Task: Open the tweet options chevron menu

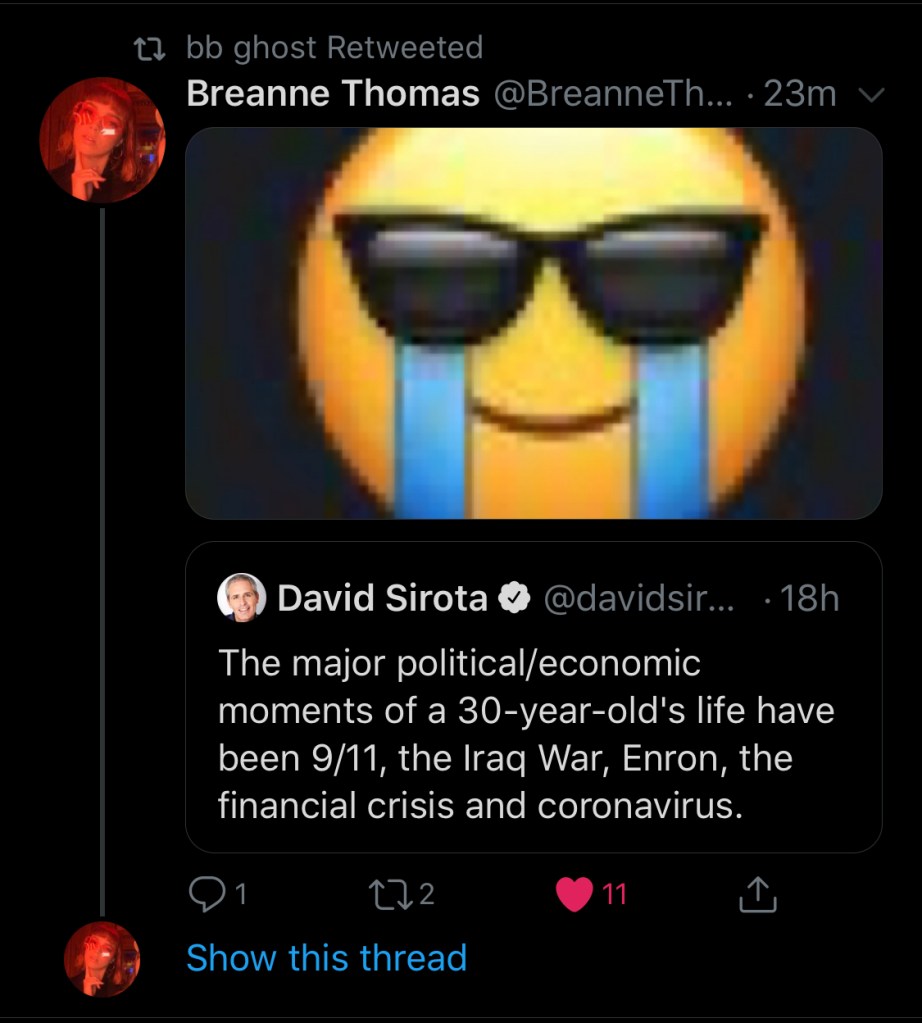Action: pos(872,95)
